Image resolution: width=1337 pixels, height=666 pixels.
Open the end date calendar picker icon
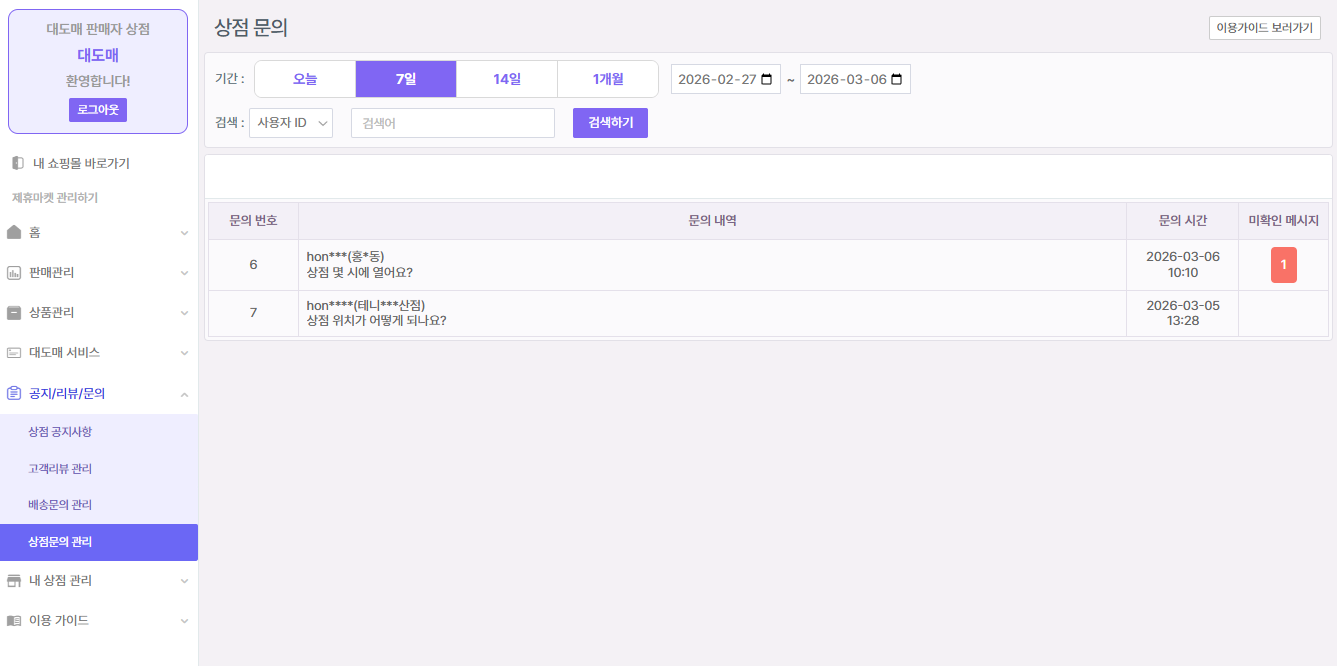(896, 79)
